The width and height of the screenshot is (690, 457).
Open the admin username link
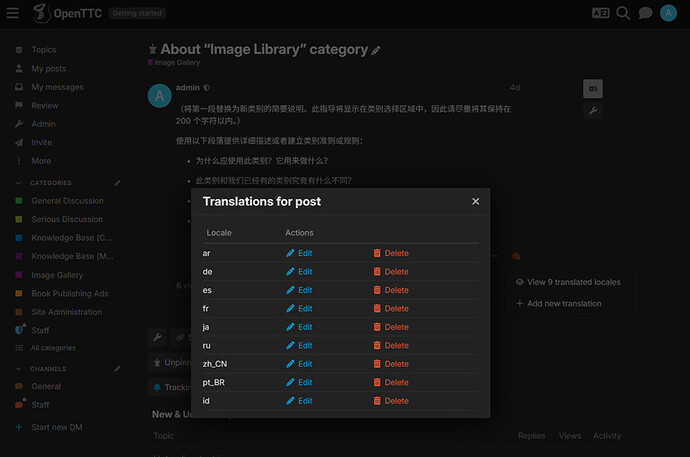point(187,88)
